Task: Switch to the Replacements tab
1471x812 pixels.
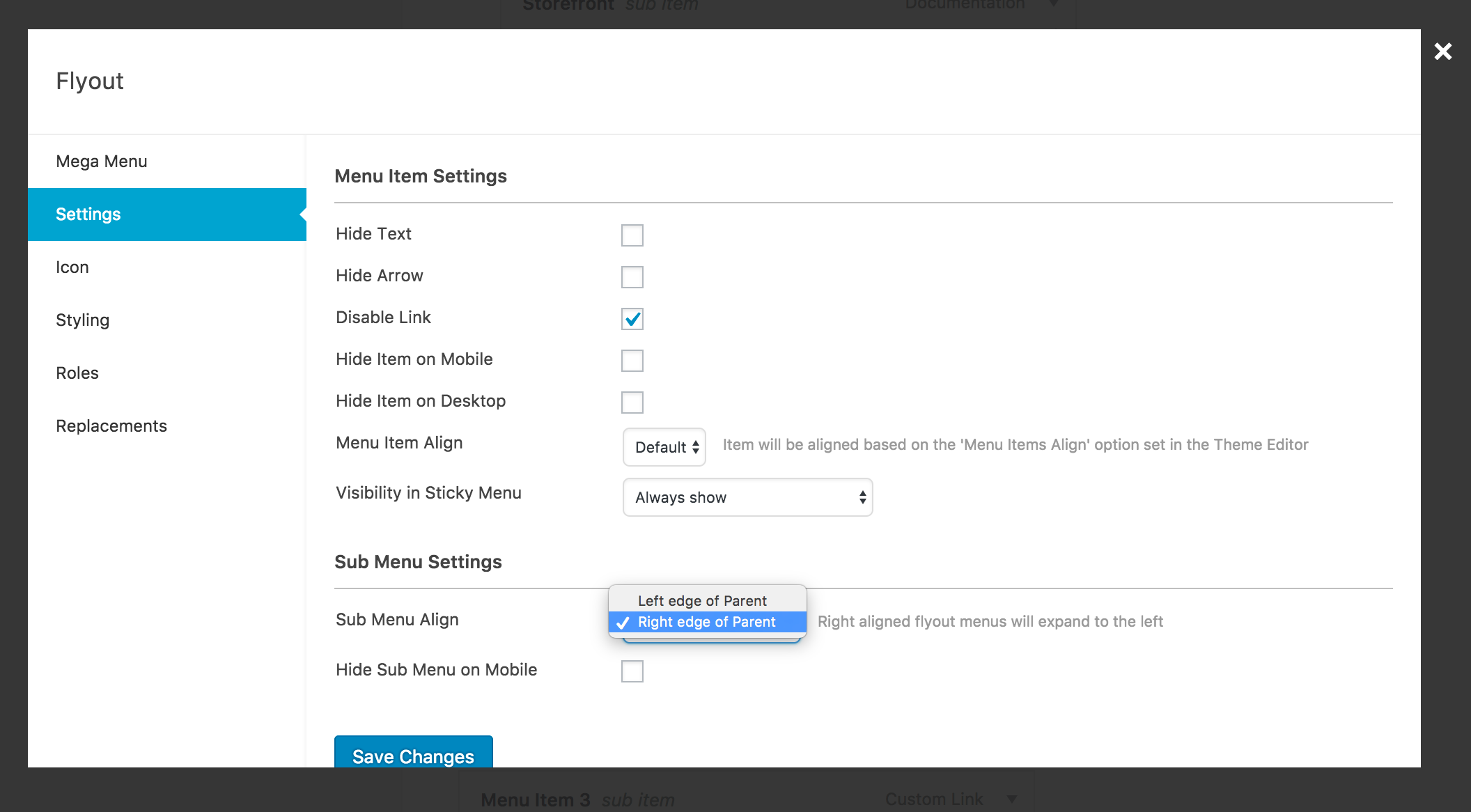Action: tap(111, 426)
